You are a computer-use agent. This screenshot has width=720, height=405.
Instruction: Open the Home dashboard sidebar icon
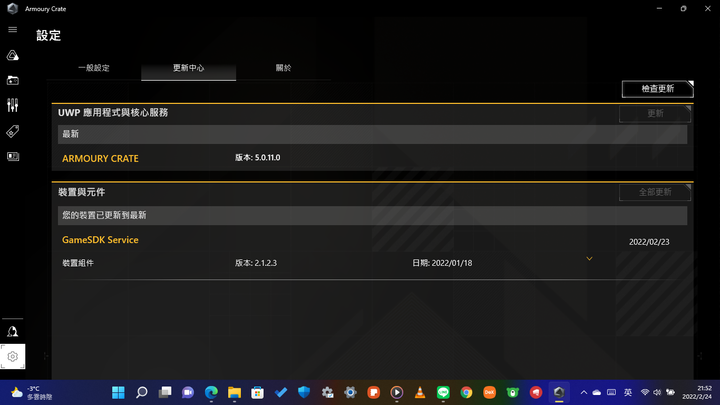click(12, 56)
